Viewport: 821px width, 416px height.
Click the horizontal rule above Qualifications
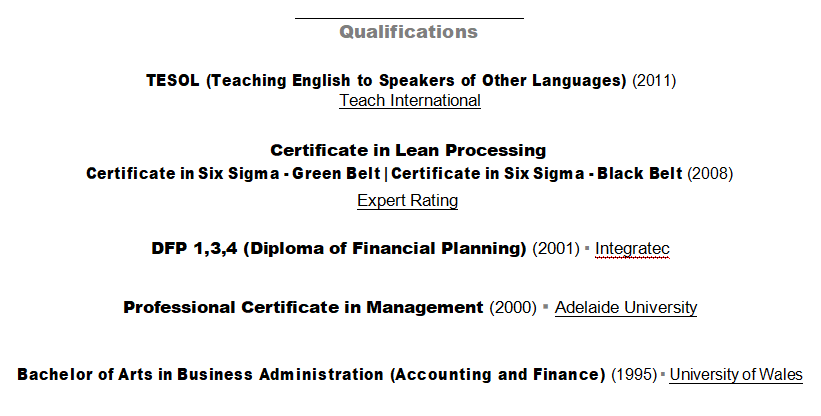pos(408,18)
